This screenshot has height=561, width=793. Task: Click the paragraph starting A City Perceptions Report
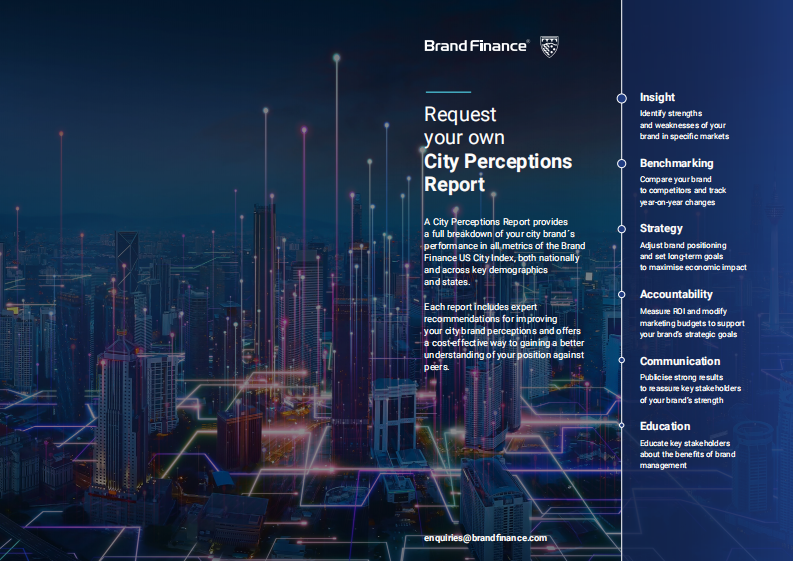504,251
